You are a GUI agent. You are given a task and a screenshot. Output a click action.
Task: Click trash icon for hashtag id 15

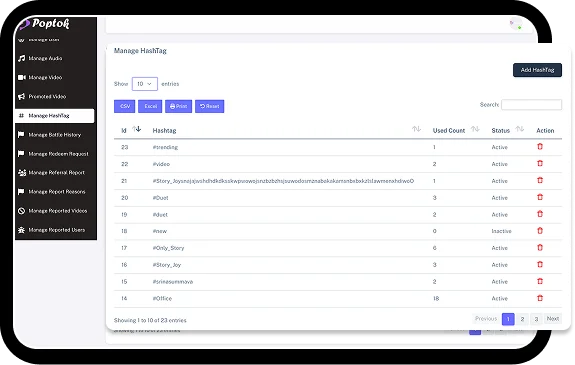tap(540, 281)
